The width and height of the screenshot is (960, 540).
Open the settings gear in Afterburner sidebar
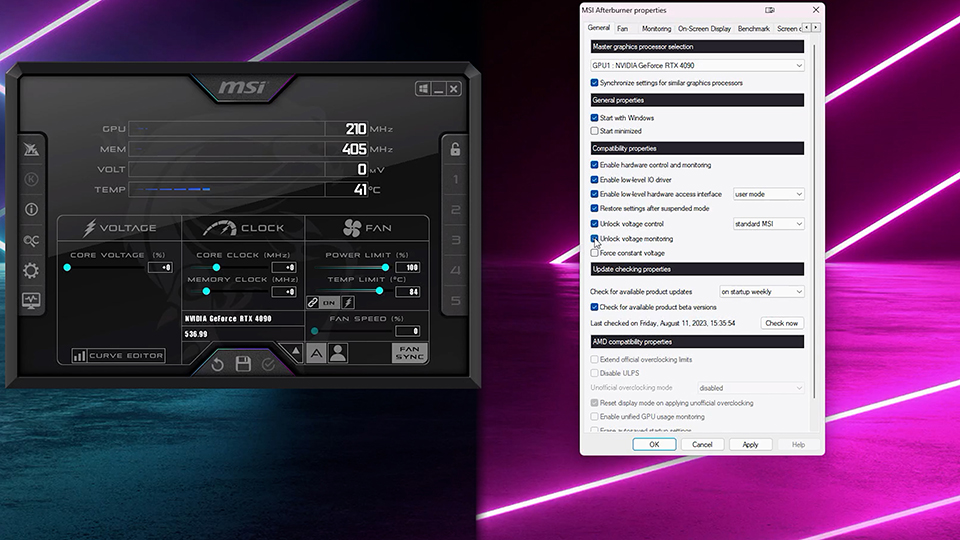pyautogui.click(x=31, y=270)
